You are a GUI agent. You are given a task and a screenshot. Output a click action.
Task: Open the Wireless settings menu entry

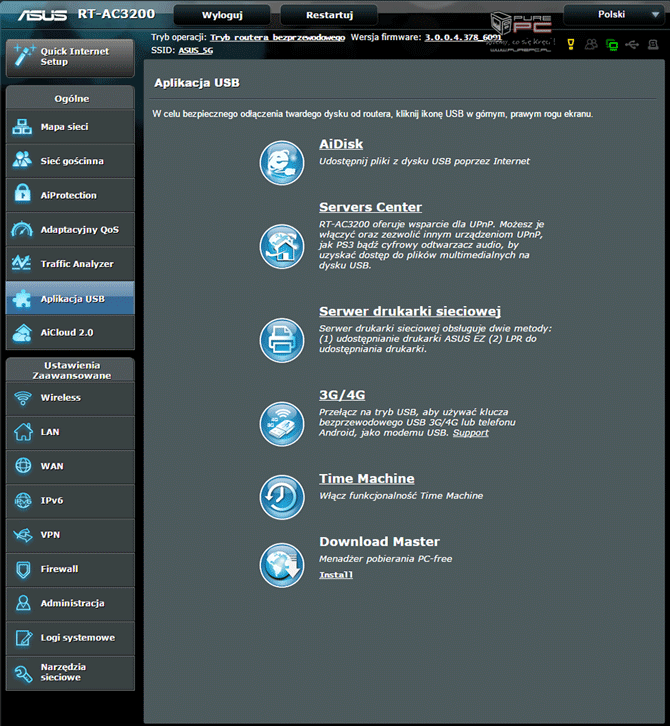coord(70,398)
